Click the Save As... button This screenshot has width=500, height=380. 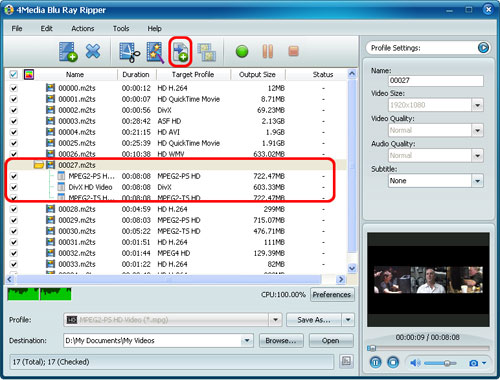pos(314,320)
